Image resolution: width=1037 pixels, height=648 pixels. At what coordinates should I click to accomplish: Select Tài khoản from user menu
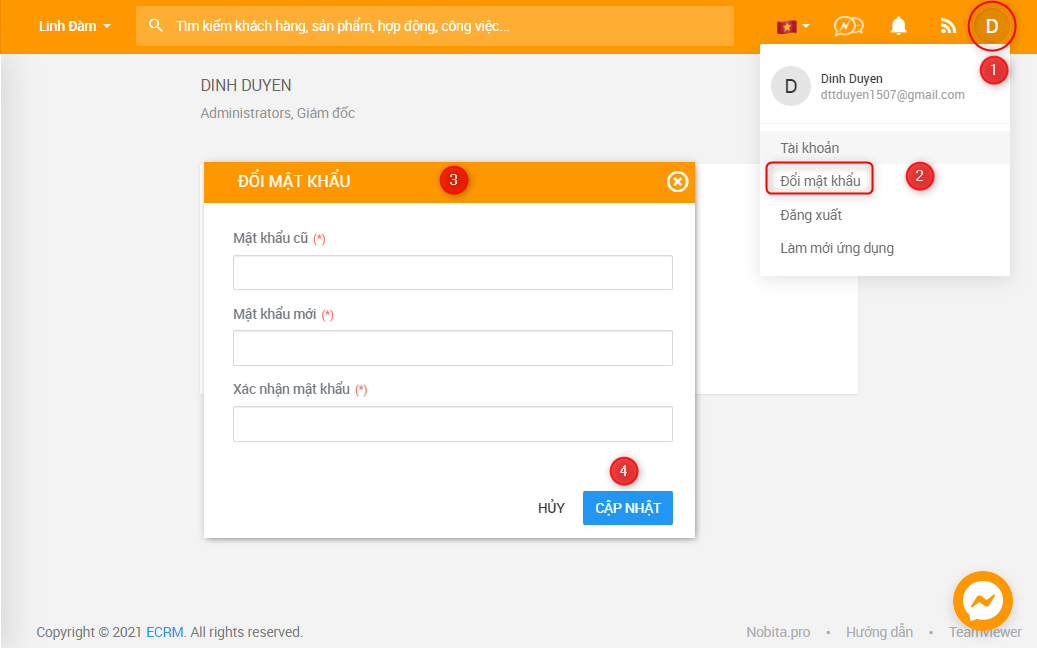point(809,148)
